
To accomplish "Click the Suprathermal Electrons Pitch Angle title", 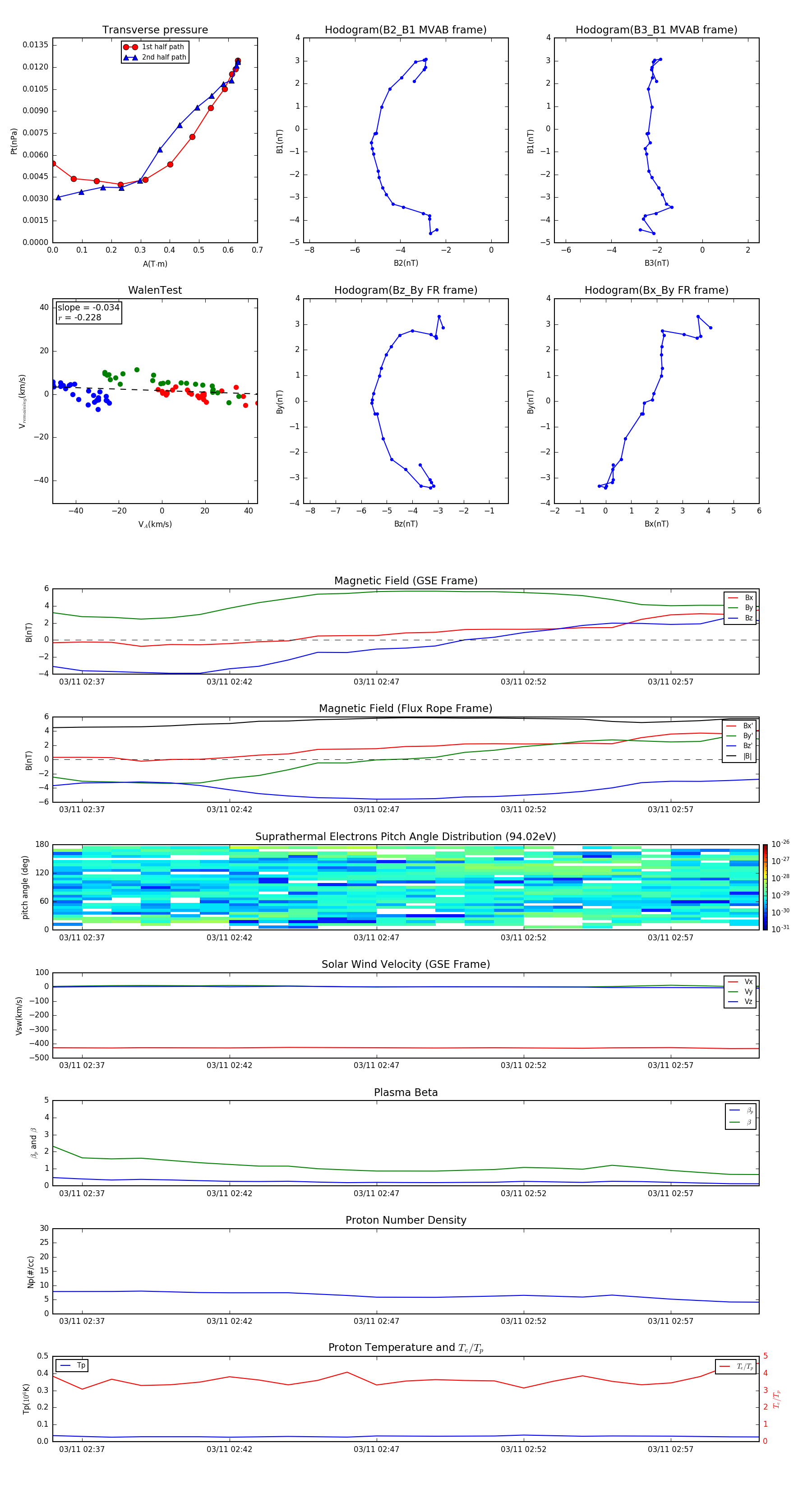I will (x=406, y=837).
